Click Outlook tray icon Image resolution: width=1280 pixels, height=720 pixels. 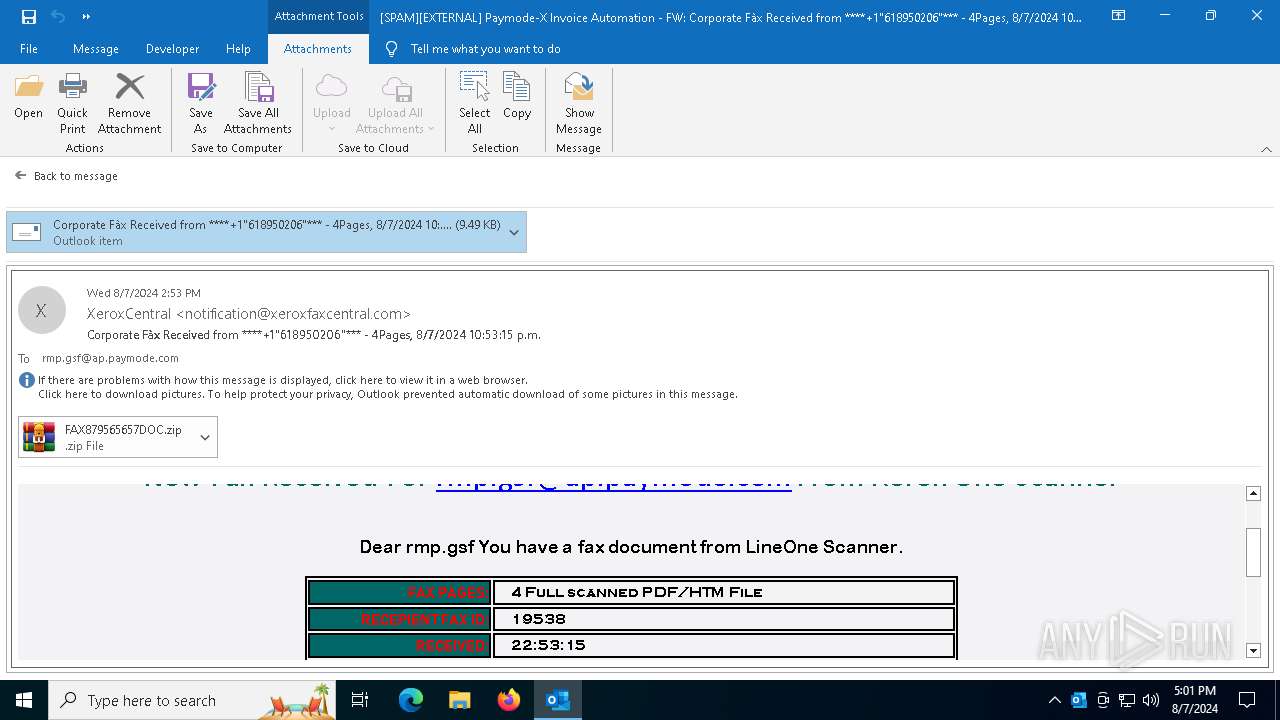1079,700
